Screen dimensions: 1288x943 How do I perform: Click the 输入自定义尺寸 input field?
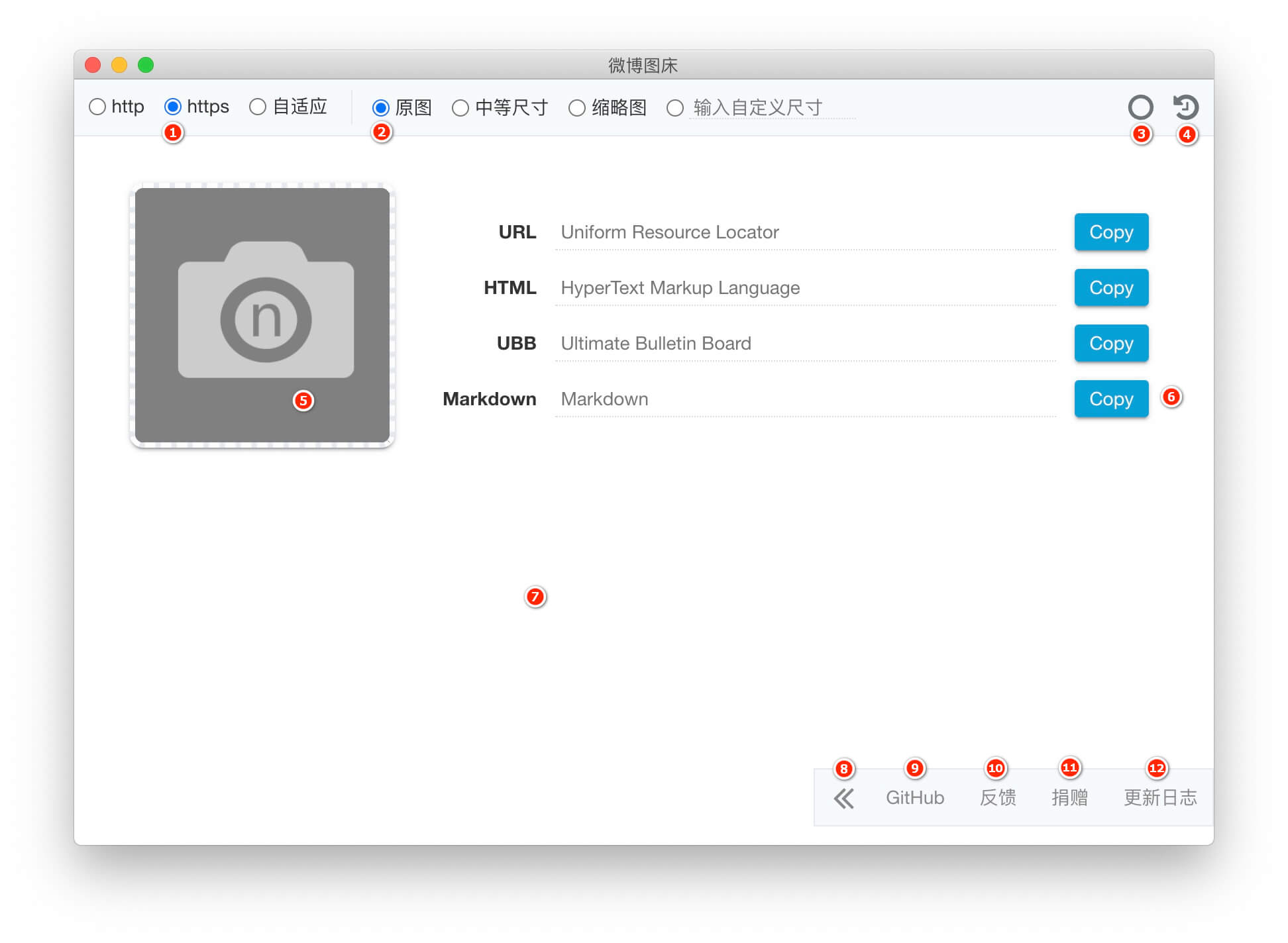(x=772, y=108)
